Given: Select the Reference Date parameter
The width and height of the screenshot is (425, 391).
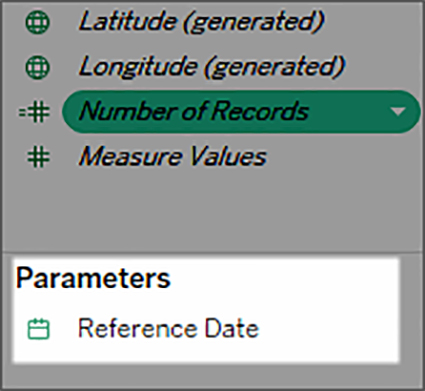Looking at the screenshot, I should 168,329.
